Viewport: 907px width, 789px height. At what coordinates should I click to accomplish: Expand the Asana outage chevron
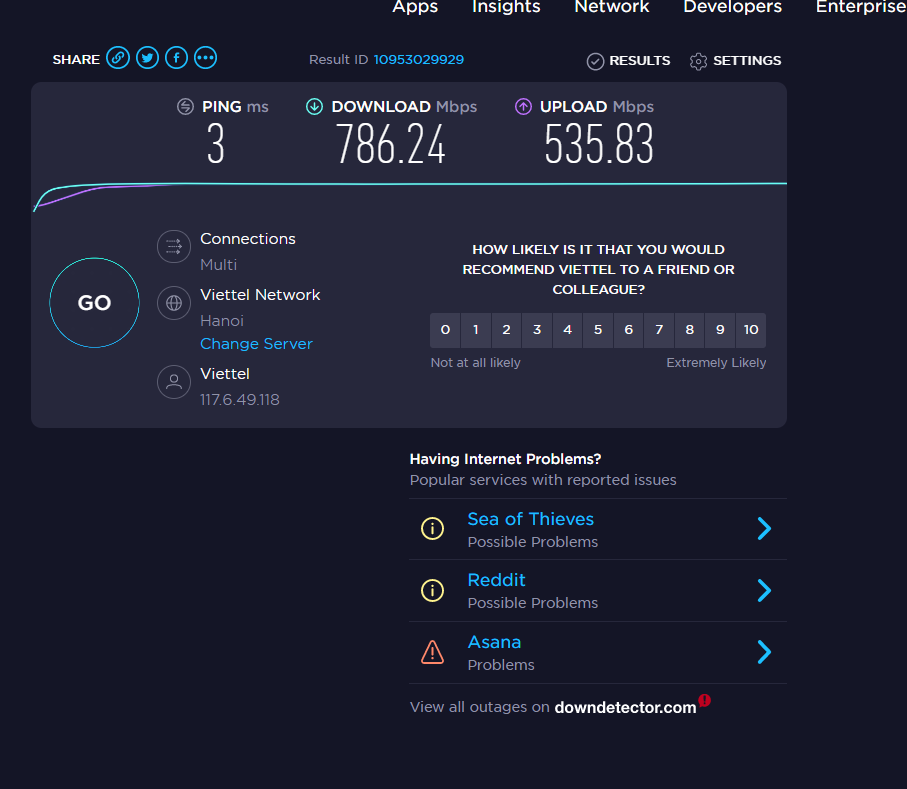(765, 652)
